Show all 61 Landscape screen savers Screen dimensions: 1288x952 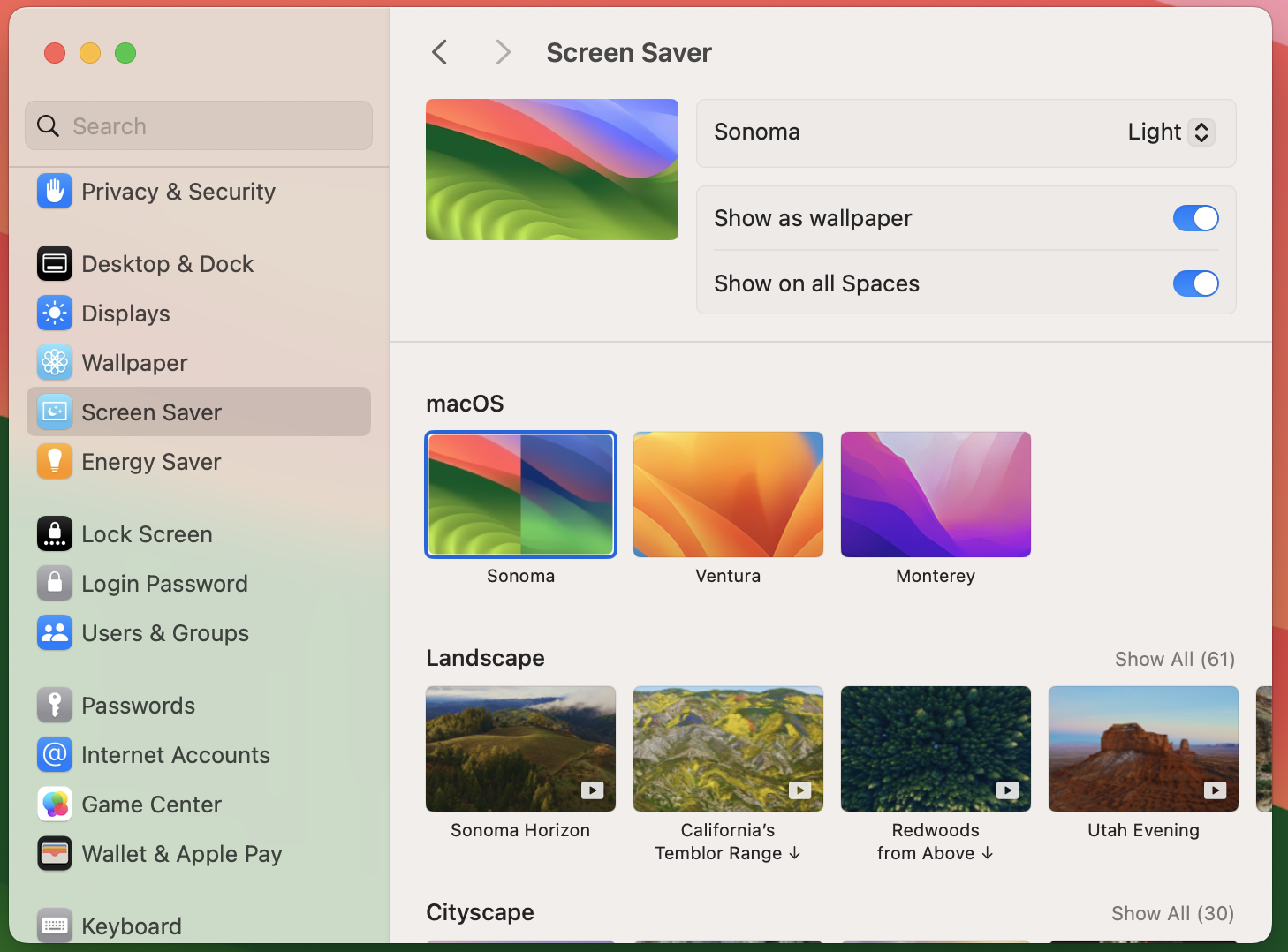[x=1174, y=659]
